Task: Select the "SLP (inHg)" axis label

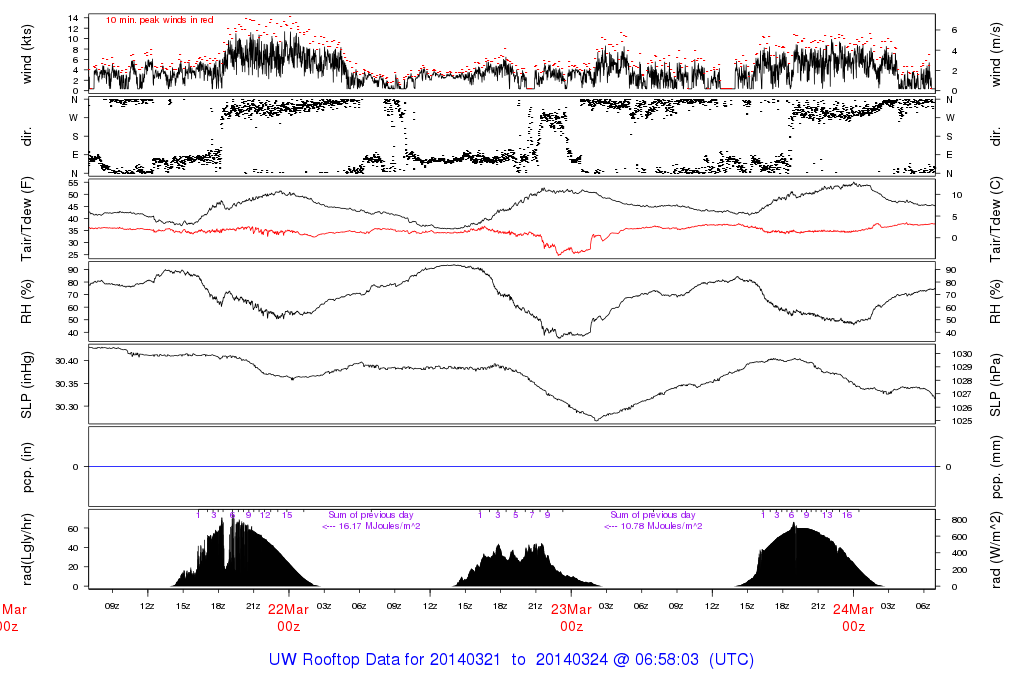Action: 27,385
